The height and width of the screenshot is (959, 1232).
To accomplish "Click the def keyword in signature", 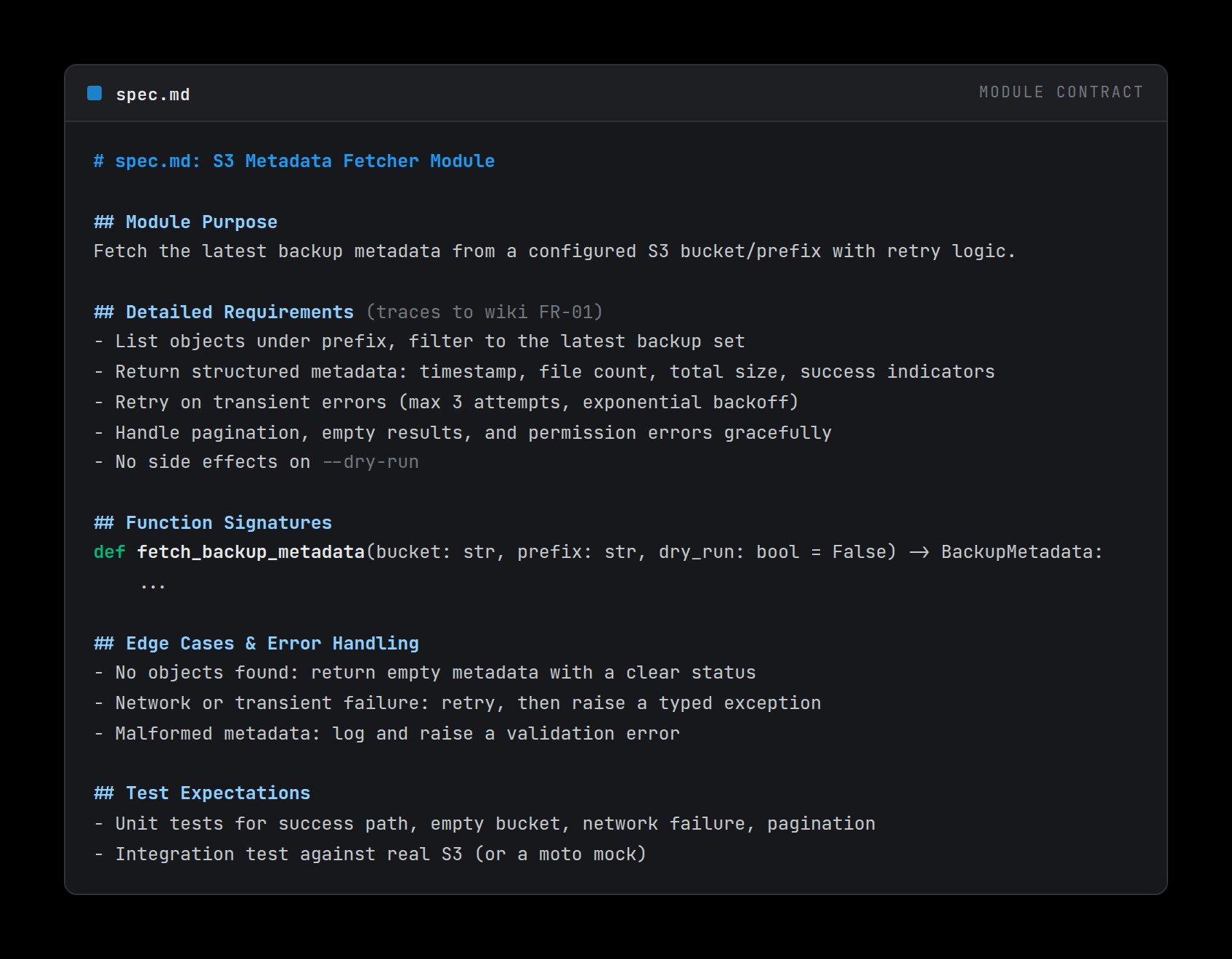I will (x=110, y=552).
